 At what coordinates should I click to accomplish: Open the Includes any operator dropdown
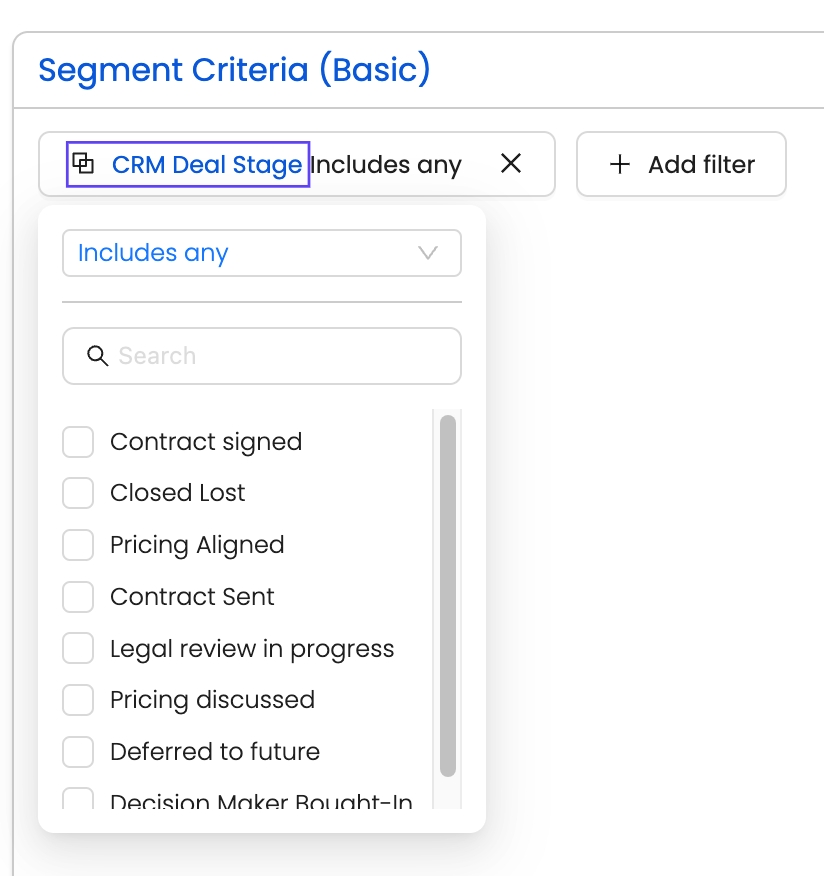click(x=261, y=253)
